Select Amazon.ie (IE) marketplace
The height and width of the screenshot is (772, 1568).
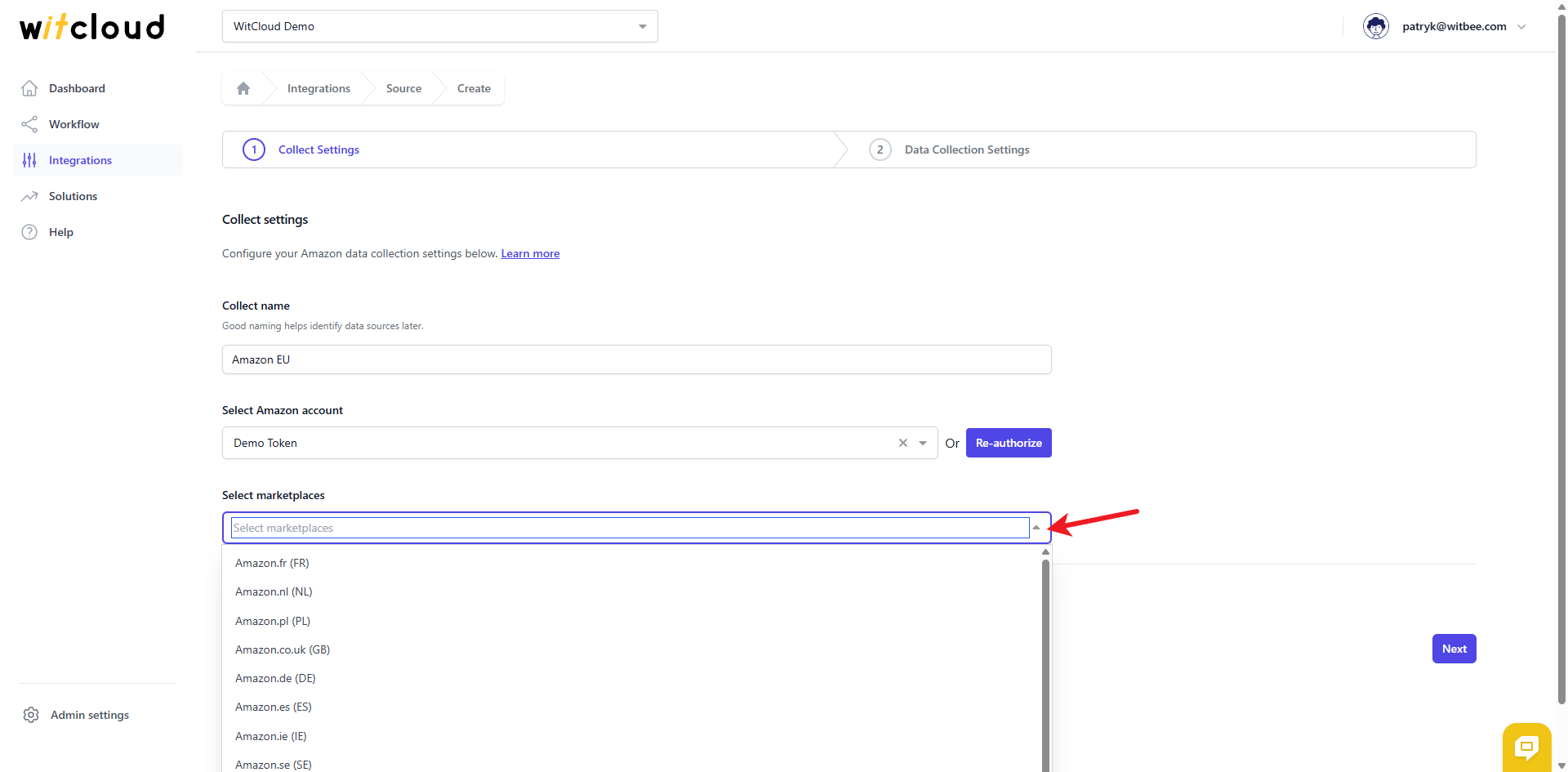632,736
